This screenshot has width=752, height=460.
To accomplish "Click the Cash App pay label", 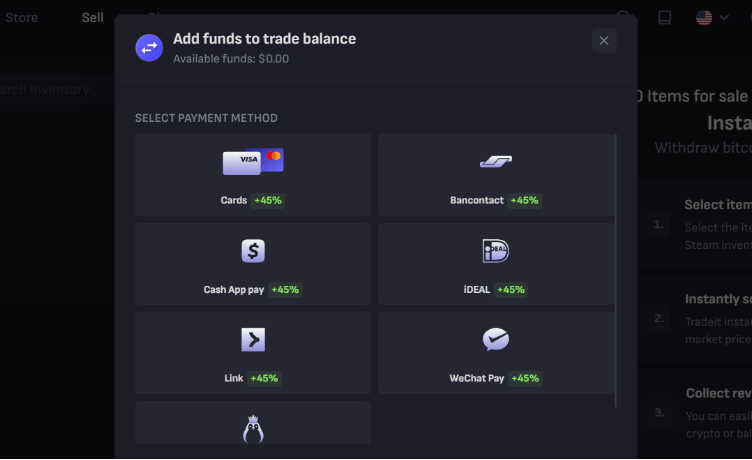I will pos(234,290).
